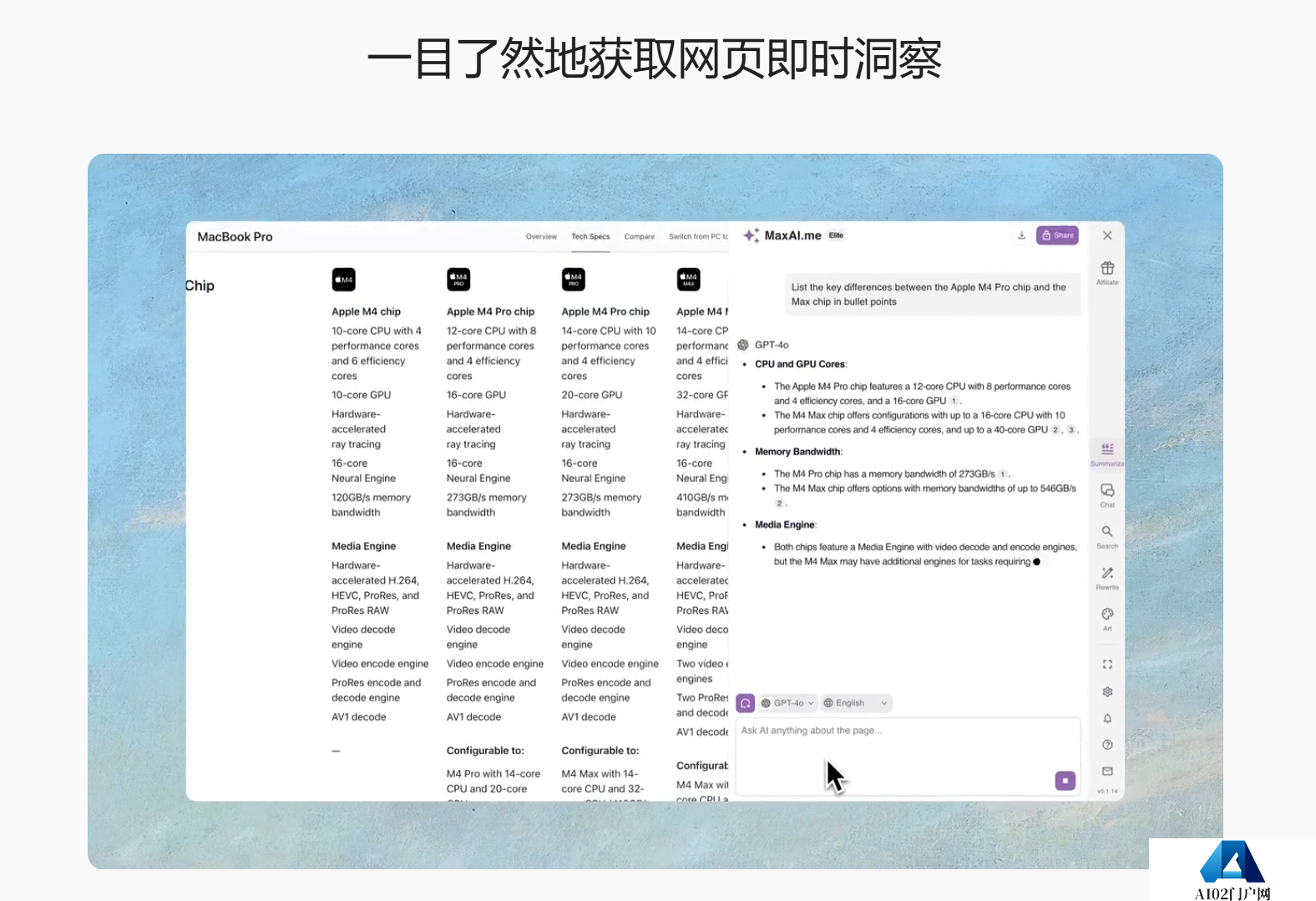Screen dimensions: 1316x901
Task: Open the Search tool in MaxAI sidebar
Action: [x=1107, y=536]
